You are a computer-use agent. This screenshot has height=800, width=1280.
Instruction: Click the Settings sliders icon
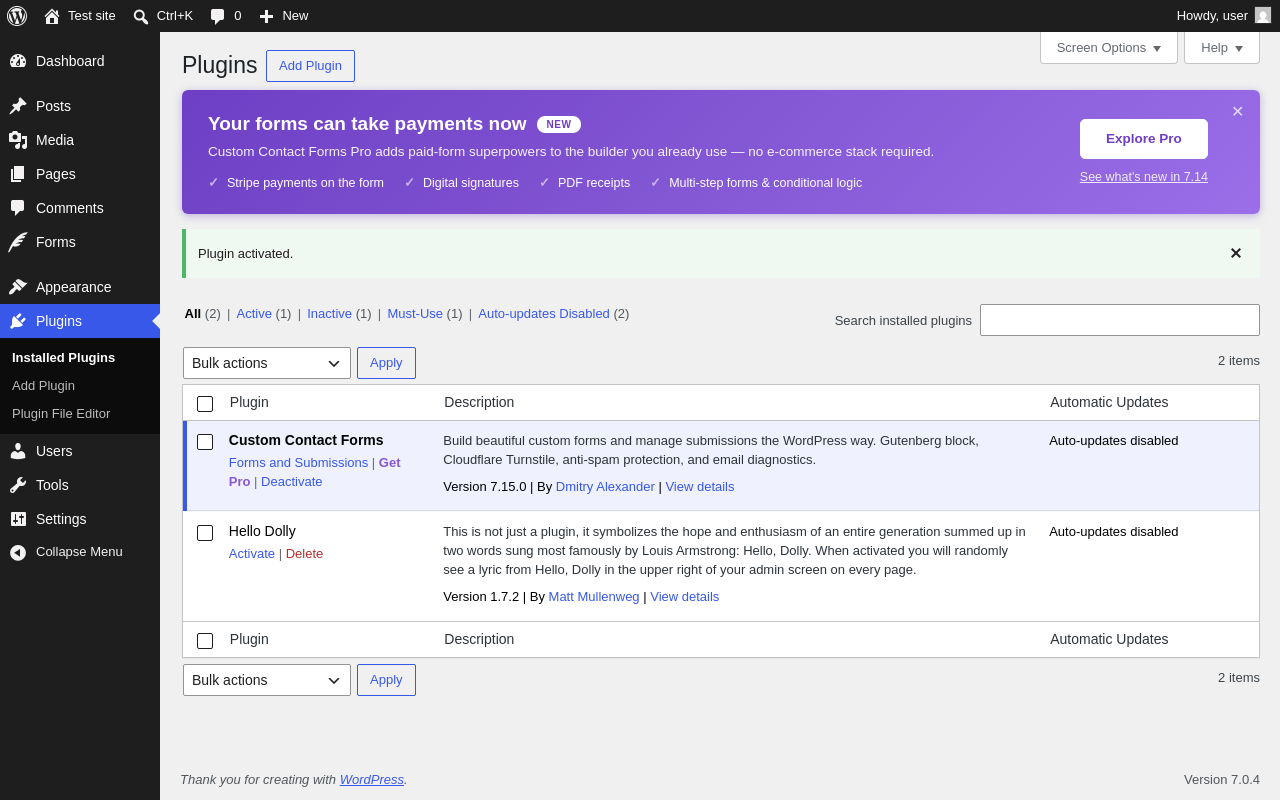pos(18,519)
